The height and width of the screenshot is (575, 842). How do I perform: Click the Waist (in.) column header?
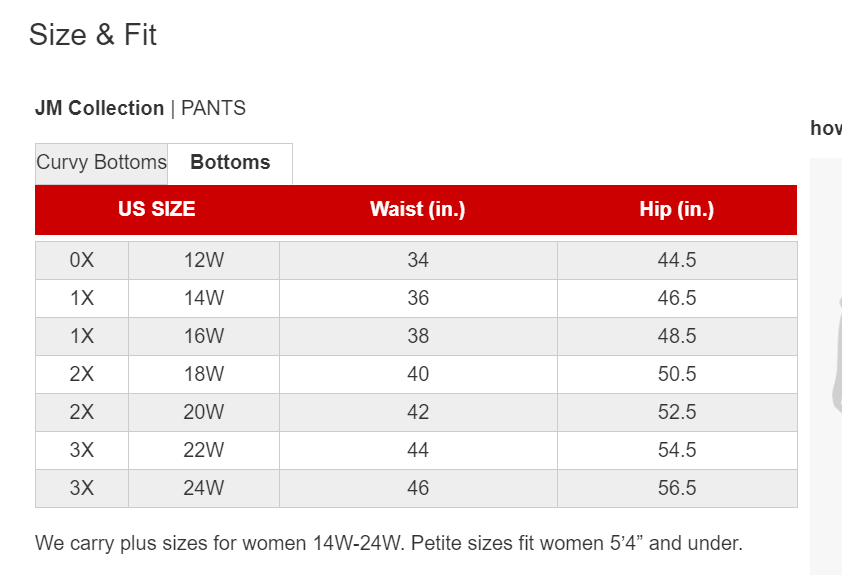(x=418, y=209)
